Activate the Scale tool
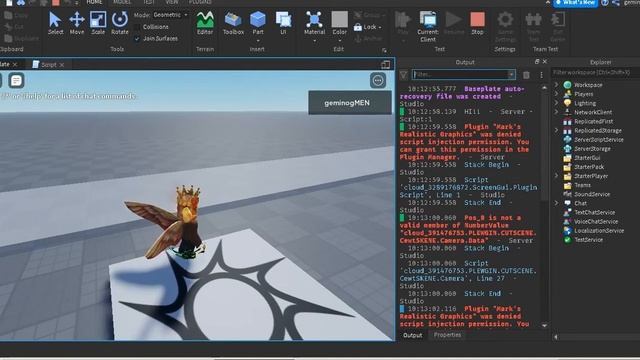The image size is (640, 360). click(98, 23)
